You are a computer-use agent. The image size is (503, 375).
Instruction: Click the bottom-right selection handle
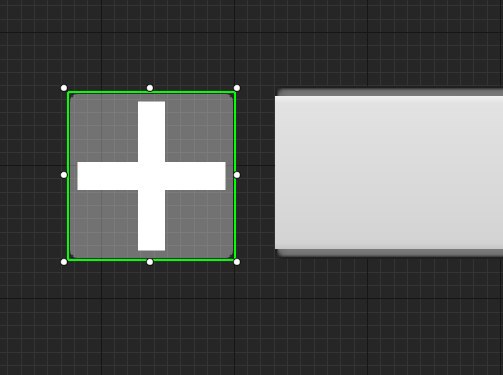tap(237, 262)
